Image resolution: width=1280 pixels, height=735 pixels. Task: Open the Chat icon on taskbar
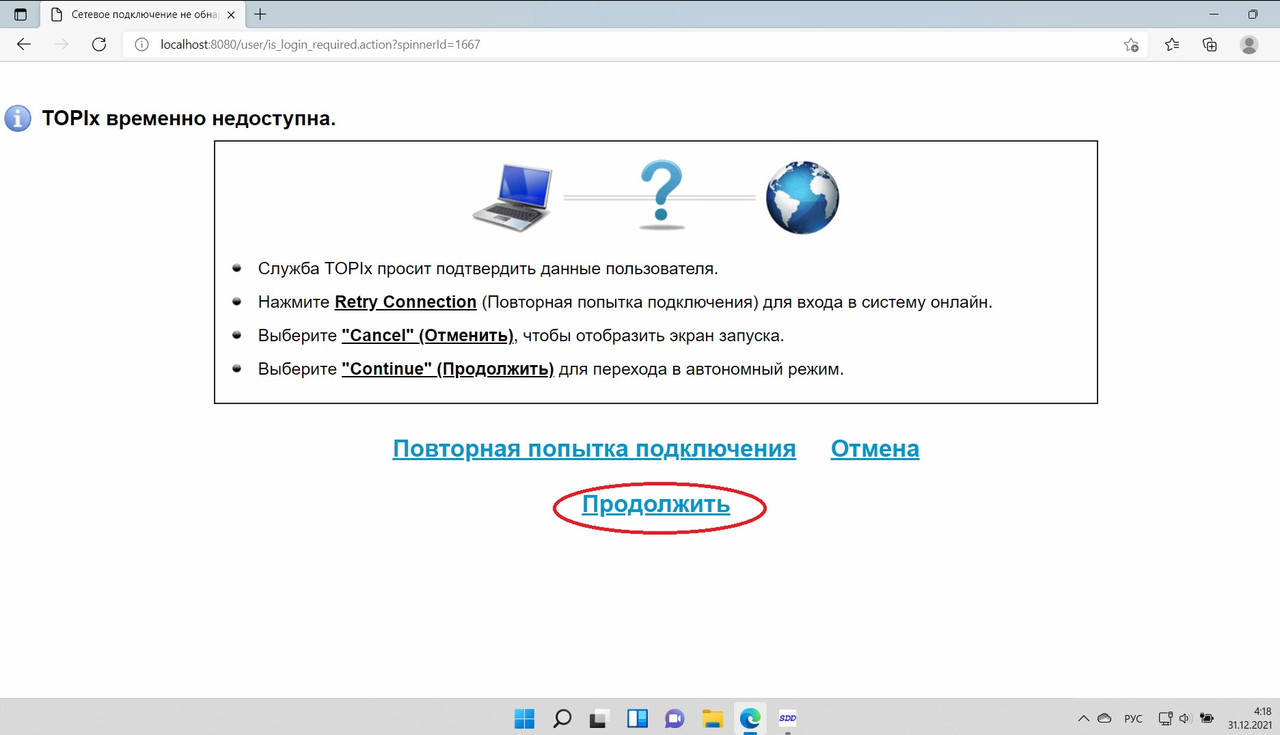pyautogui.click(x=674, y=718)
